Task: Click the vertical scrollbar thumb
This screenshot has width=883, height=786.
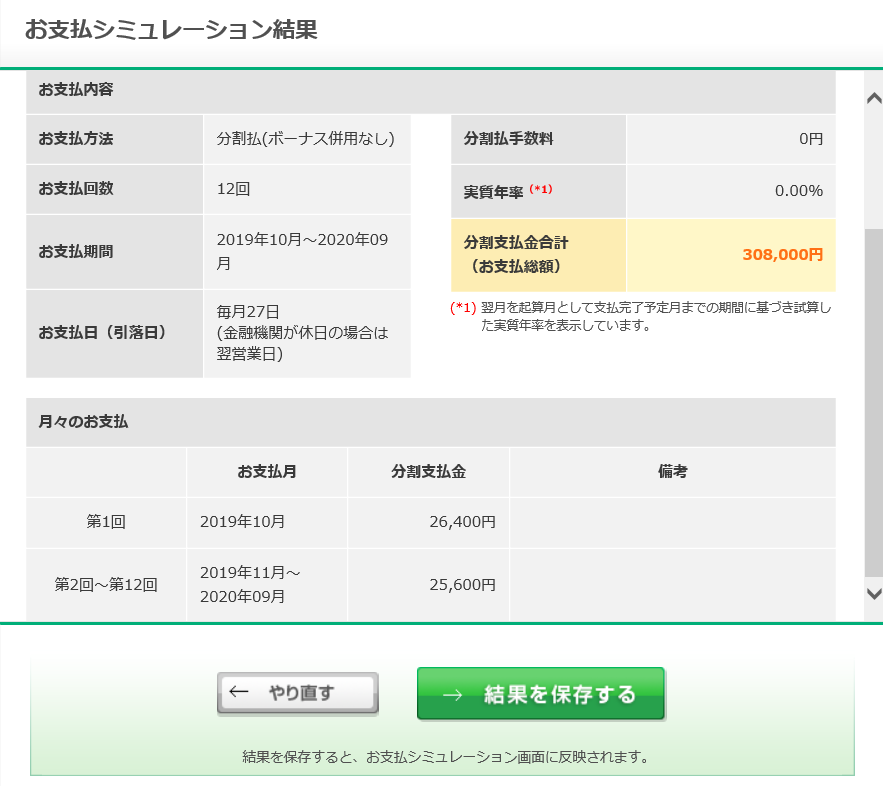Action: point(873,403)
